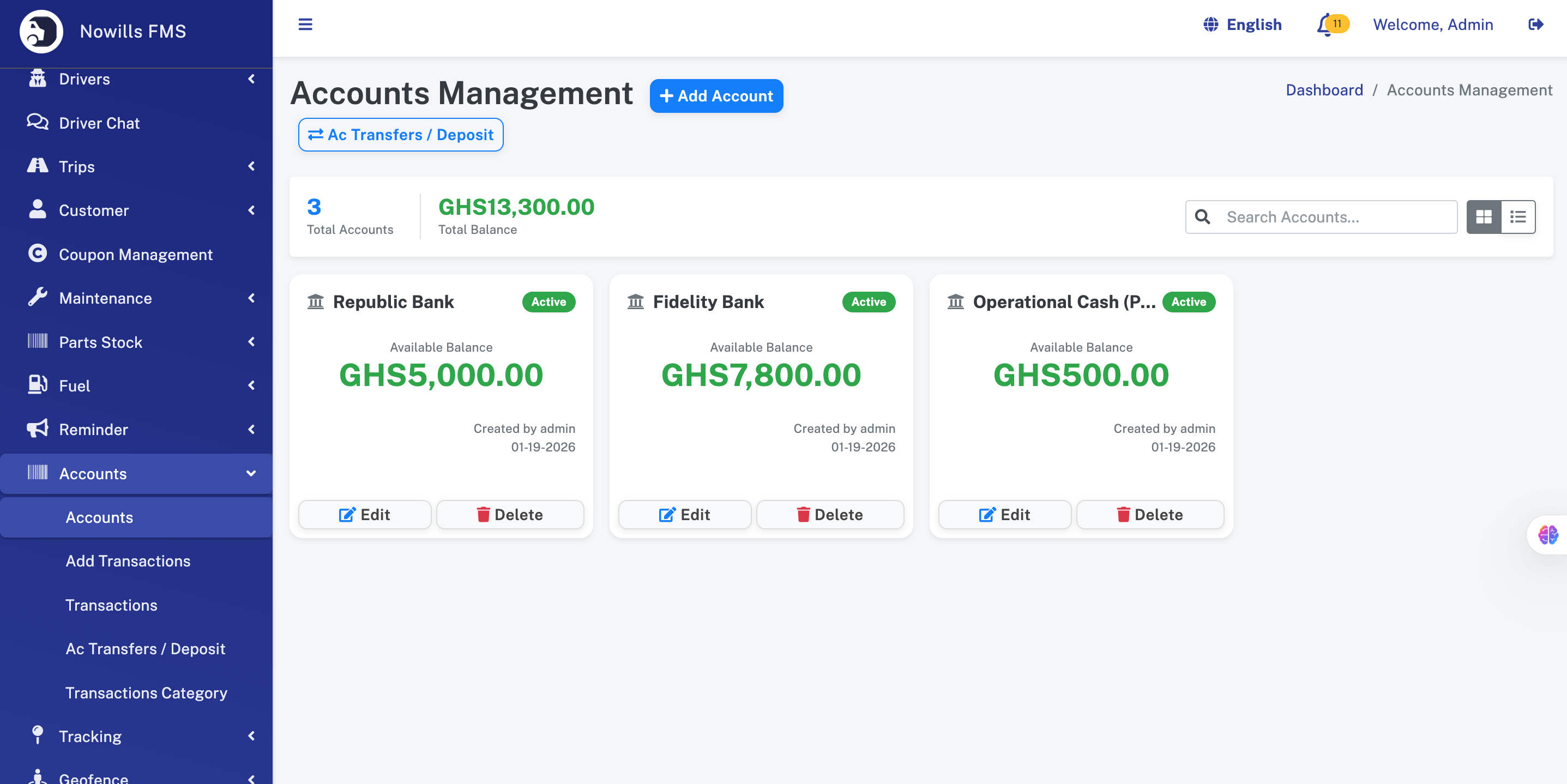Viewport: 1567px width, 784px height.
Task: Switch to list view
Action: pos(1518,217)
